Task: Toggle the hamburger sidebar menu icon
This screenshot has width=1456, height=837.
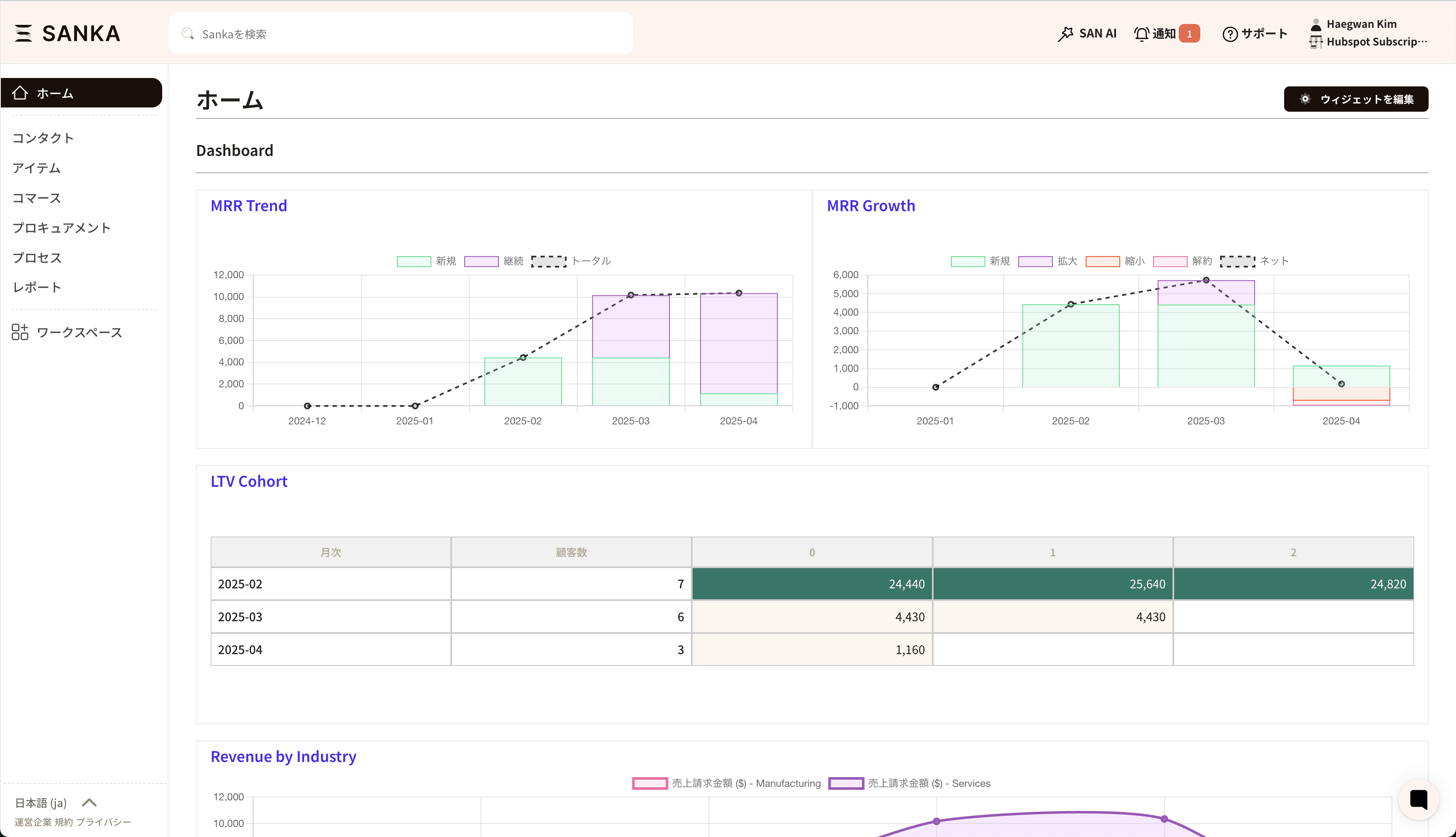Action: pyautogui.click(x=23, y=33)
